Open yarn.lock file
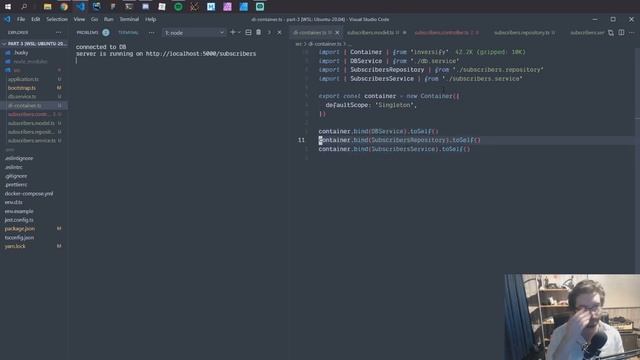The image size is (640, 360). pyautogui.click(x=15, y=246)
